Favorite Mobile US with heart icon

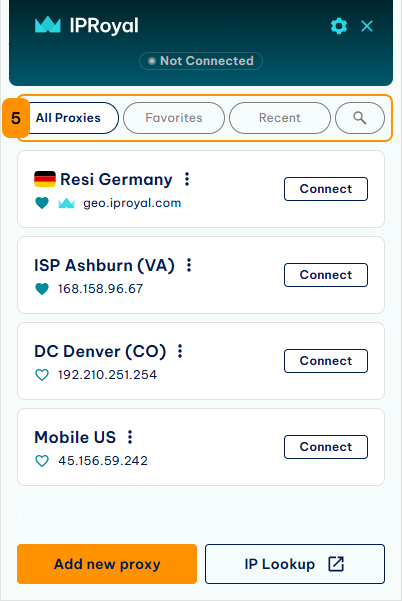click(42, 460)
